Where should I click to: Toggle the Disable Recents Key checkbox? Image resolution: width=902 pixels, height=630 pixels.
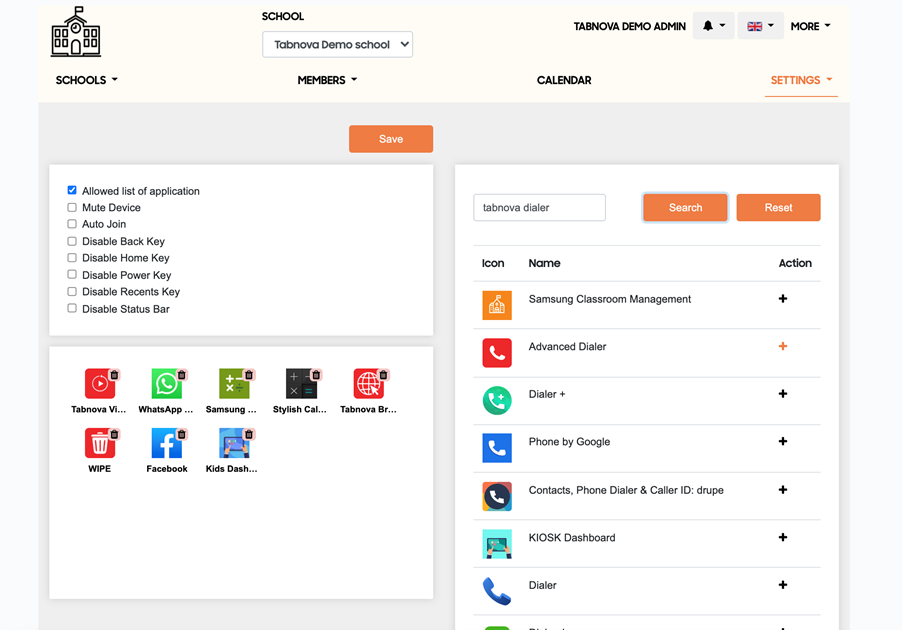(x=72, y=292)
